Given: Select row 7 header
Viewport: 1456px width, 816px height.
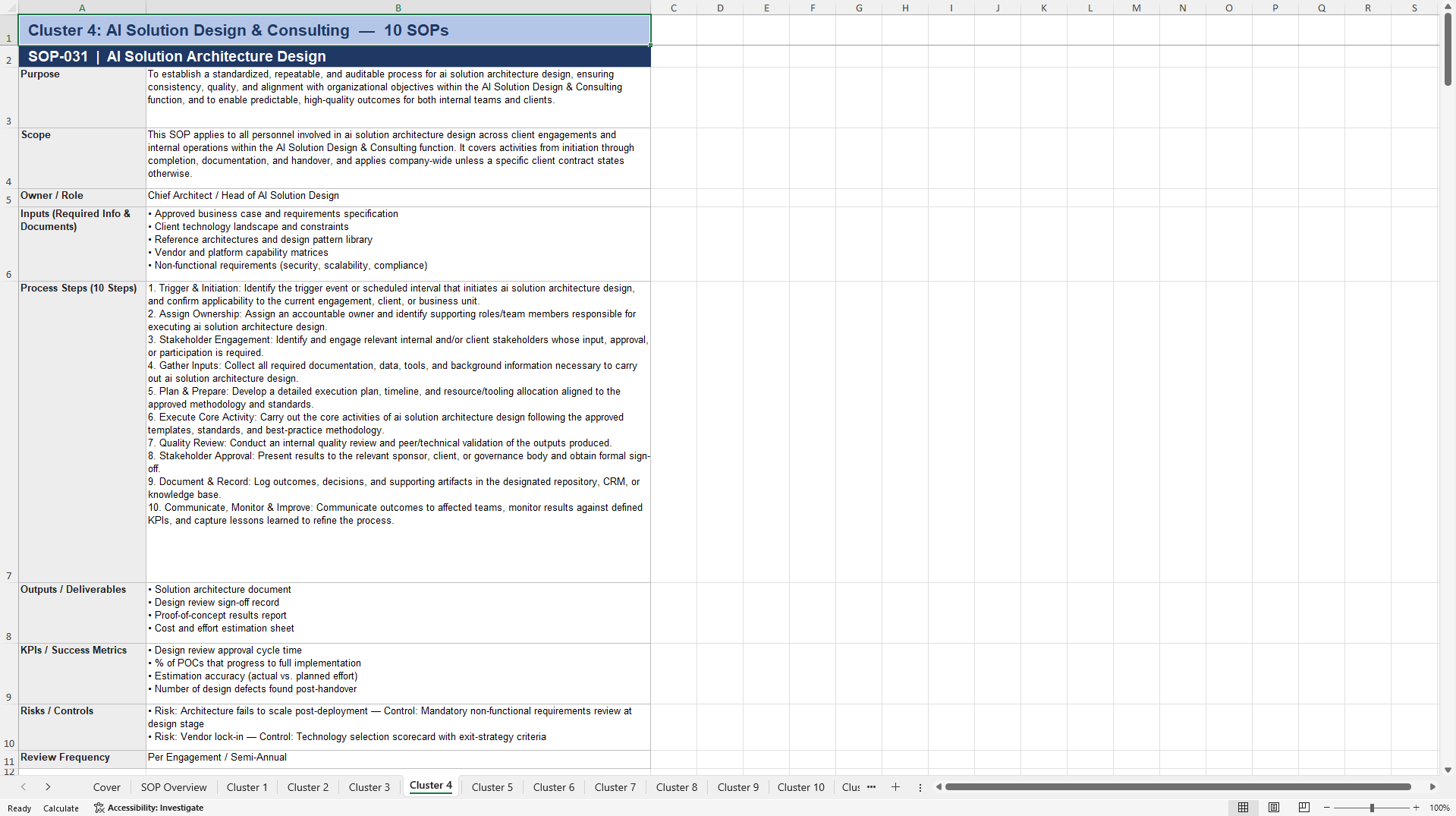Looking at the screenshot, I should click(x=9, y=432).
